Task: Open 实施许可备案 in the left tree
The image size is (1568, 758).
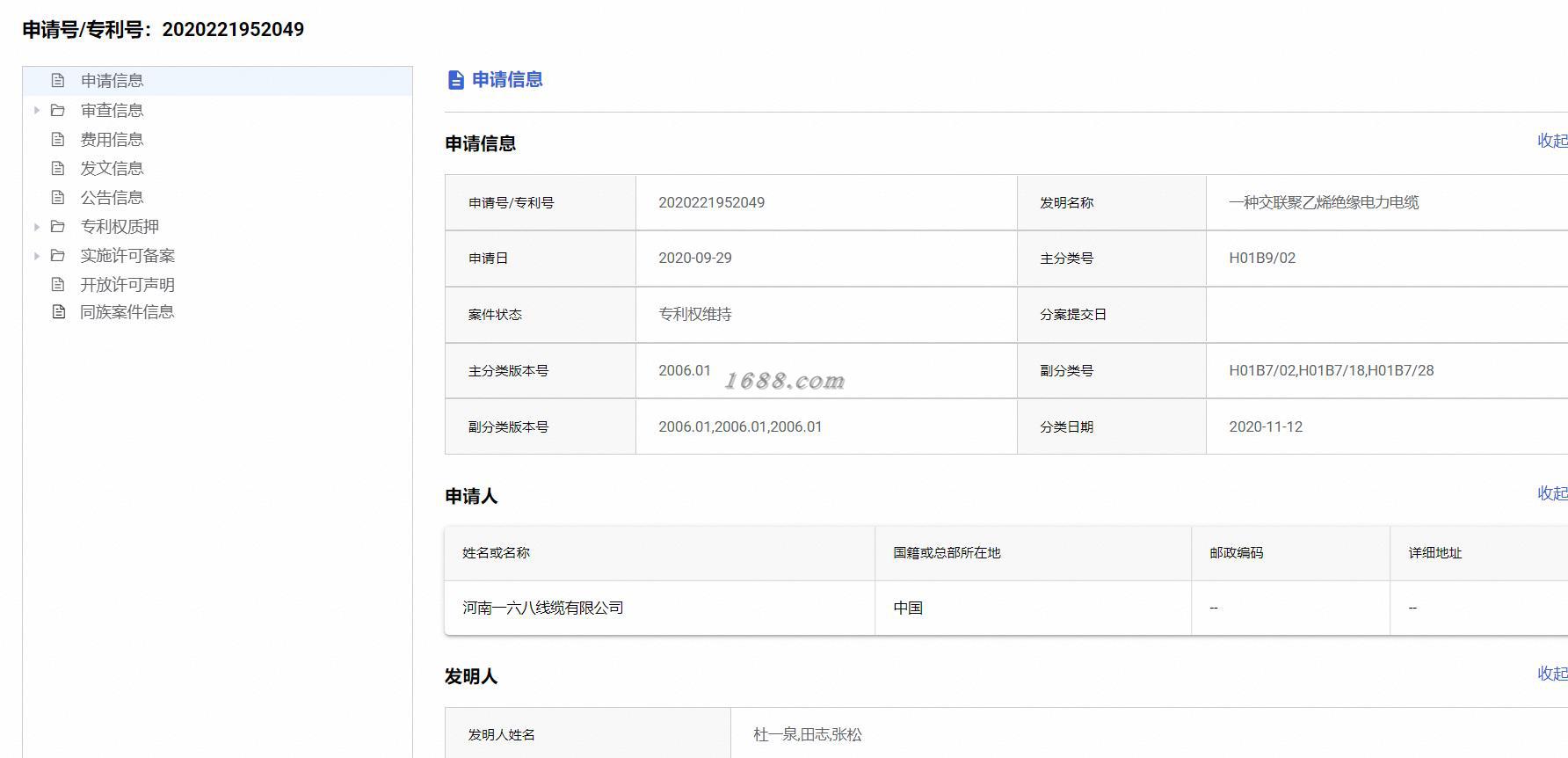Action: pos(127,255)
